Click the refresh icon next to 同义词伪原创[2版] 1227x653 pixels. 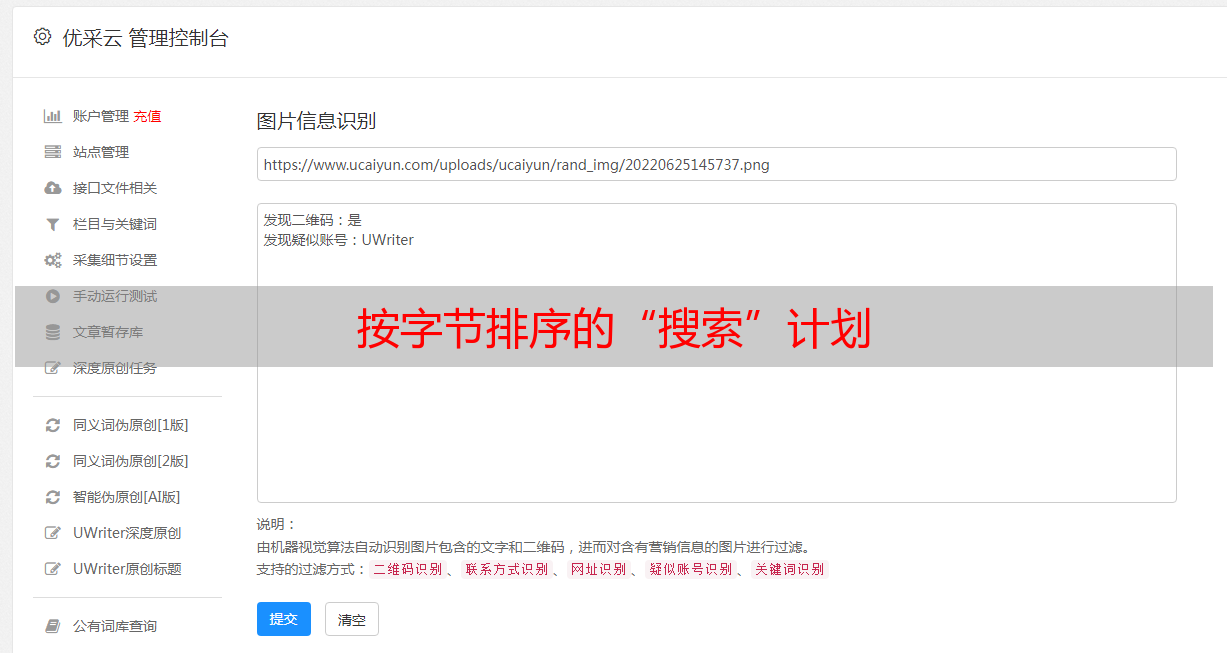pos(53,461)
